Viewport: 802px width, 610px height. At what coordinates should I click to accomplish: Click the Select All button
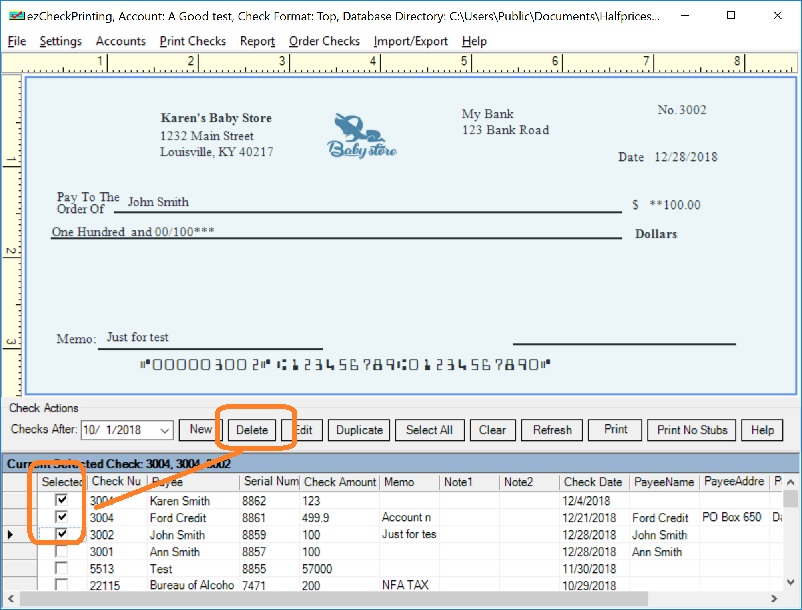(429, 430)
